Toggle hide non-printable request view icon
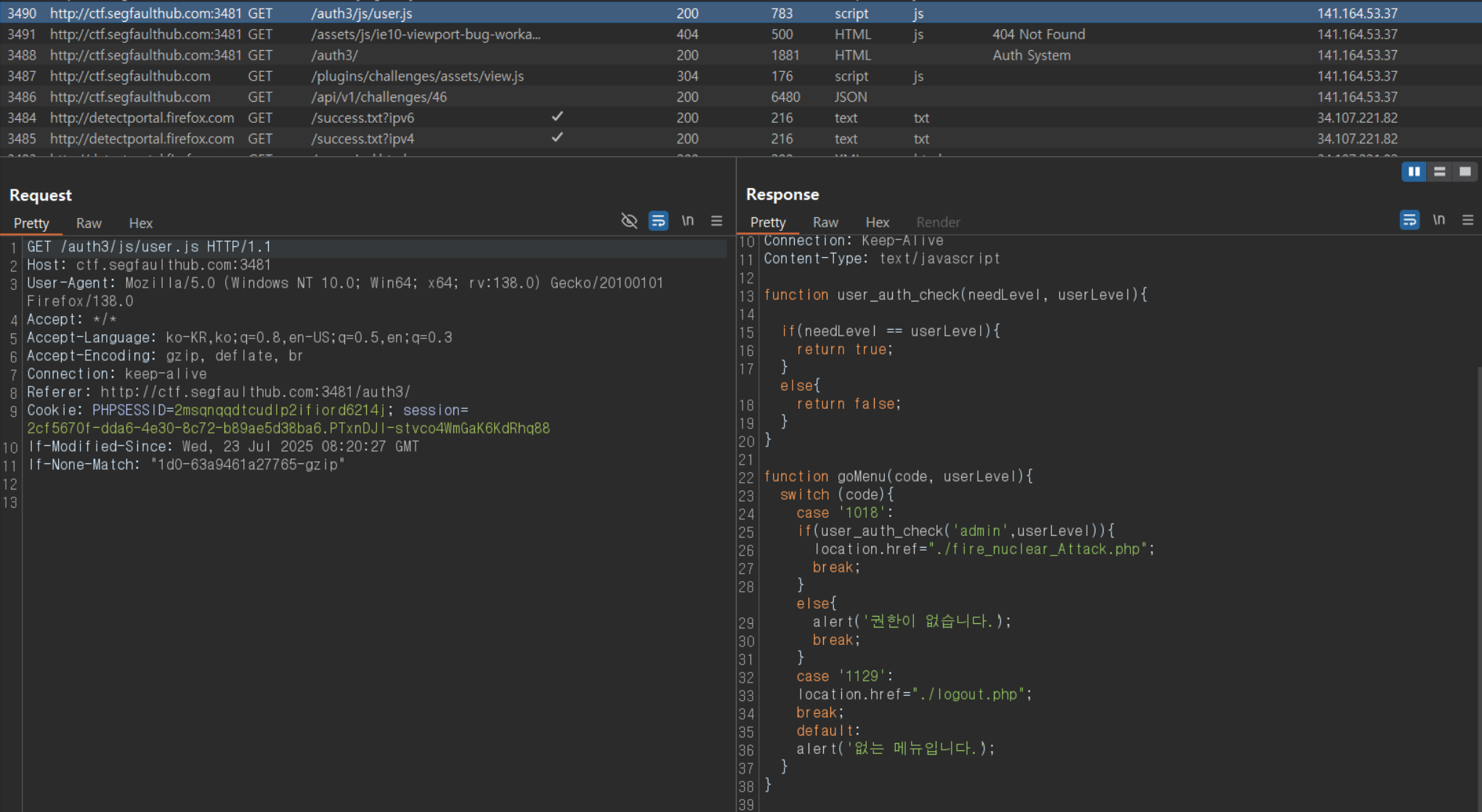Screen dimensions: 1482x812 pyautogui.click(x=629, y=221)
